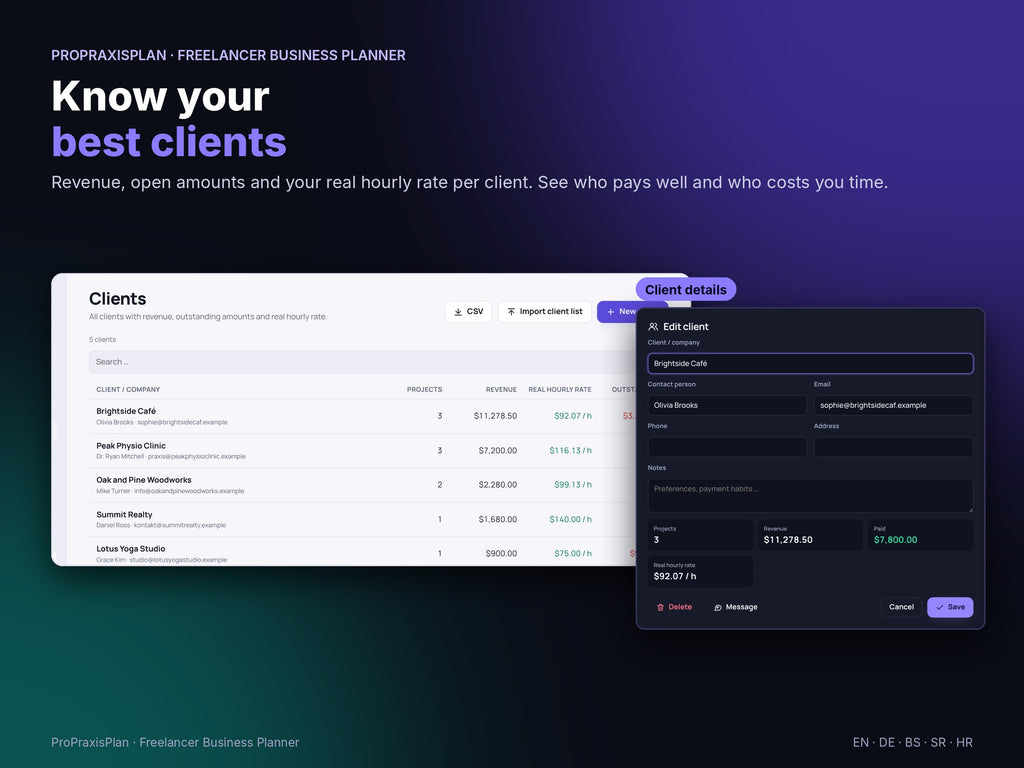
Task: Click the Edit client people icon
Action: coord(653,327)
